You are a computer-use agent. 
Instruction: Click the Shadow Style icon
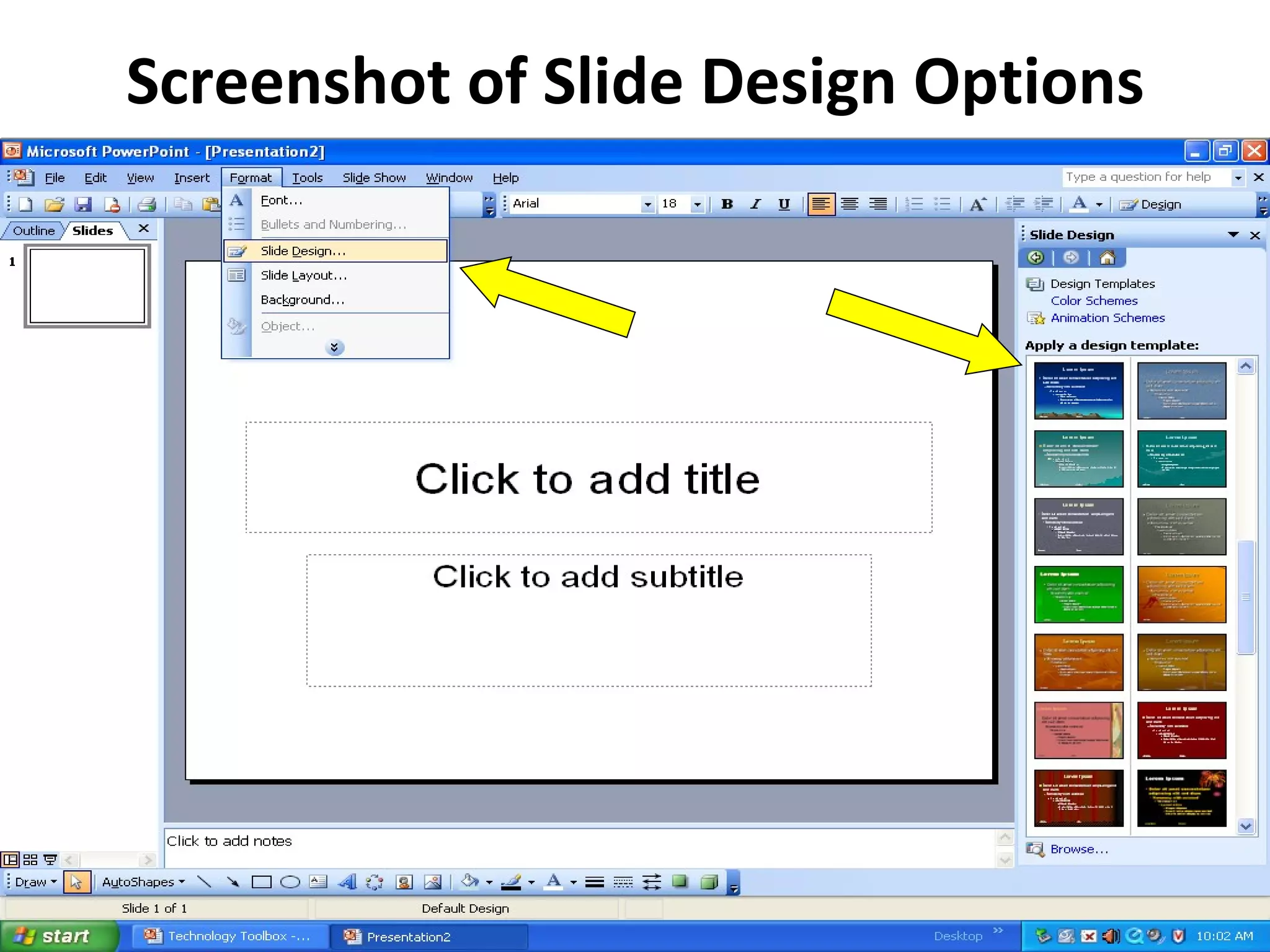[680, 881]
